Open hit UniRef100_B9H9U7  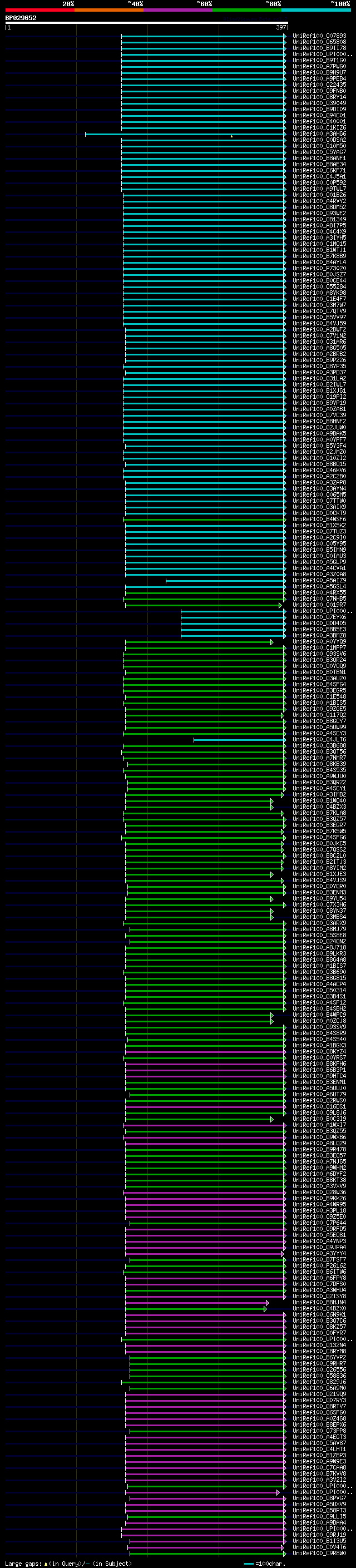tap(319, 72)
